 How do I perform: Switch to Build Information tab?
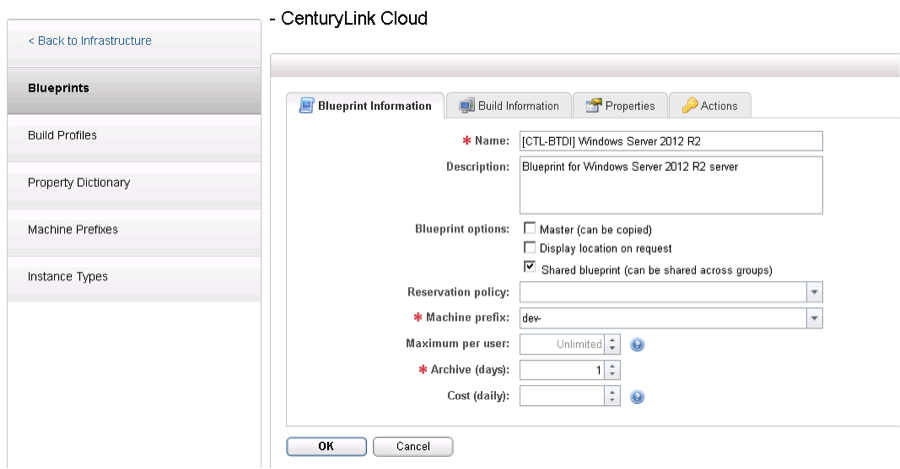[509, 106]
